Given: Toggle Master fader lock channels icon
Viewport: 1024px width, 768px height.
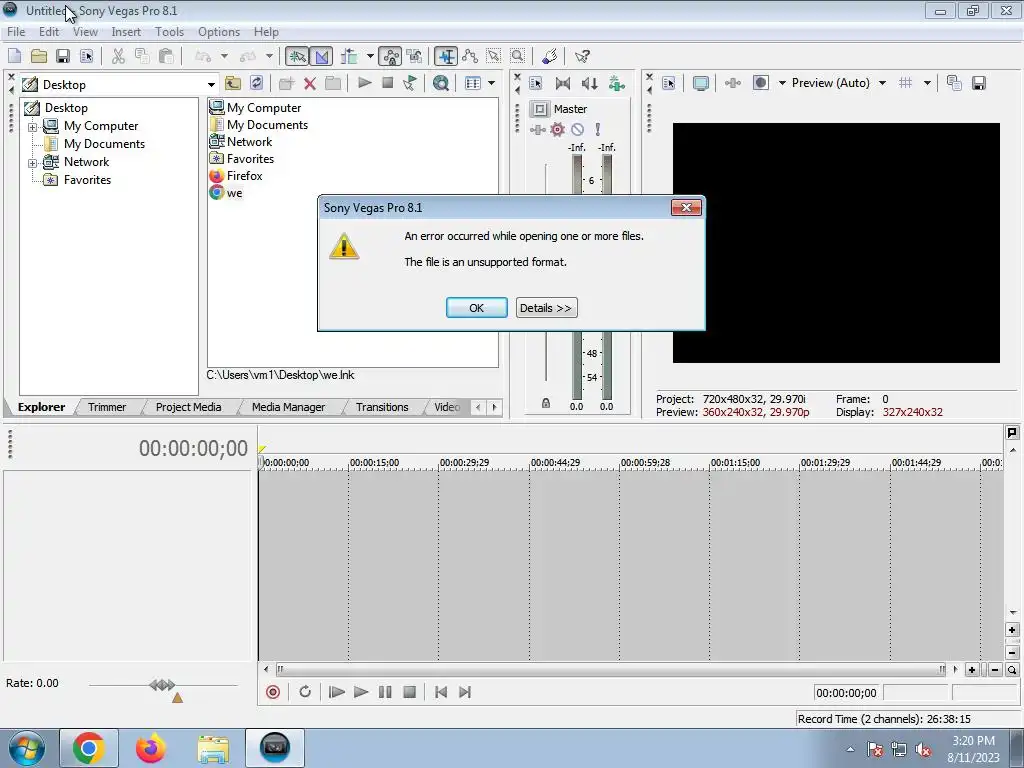Looking at the screenshot, I should coord(546,404).
